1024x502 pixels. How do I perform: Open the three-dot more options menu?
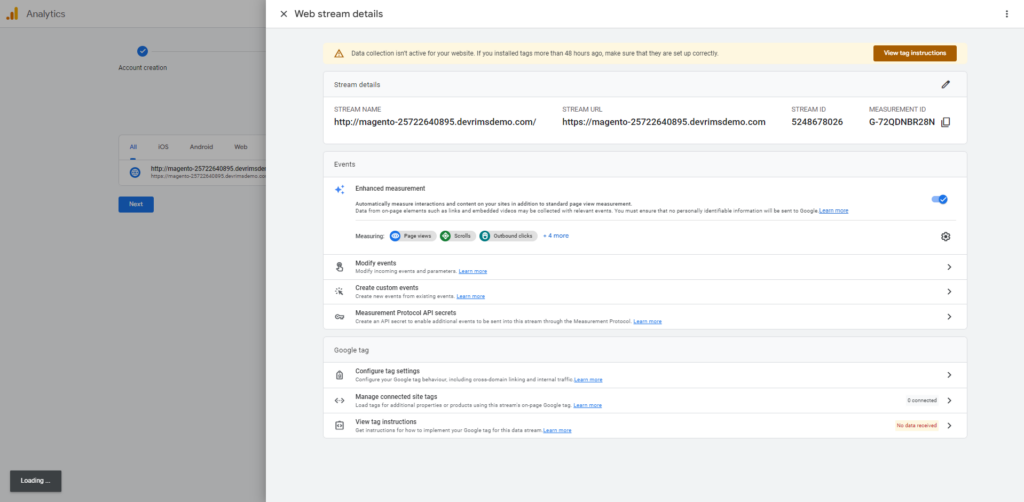coord(1006,14)
